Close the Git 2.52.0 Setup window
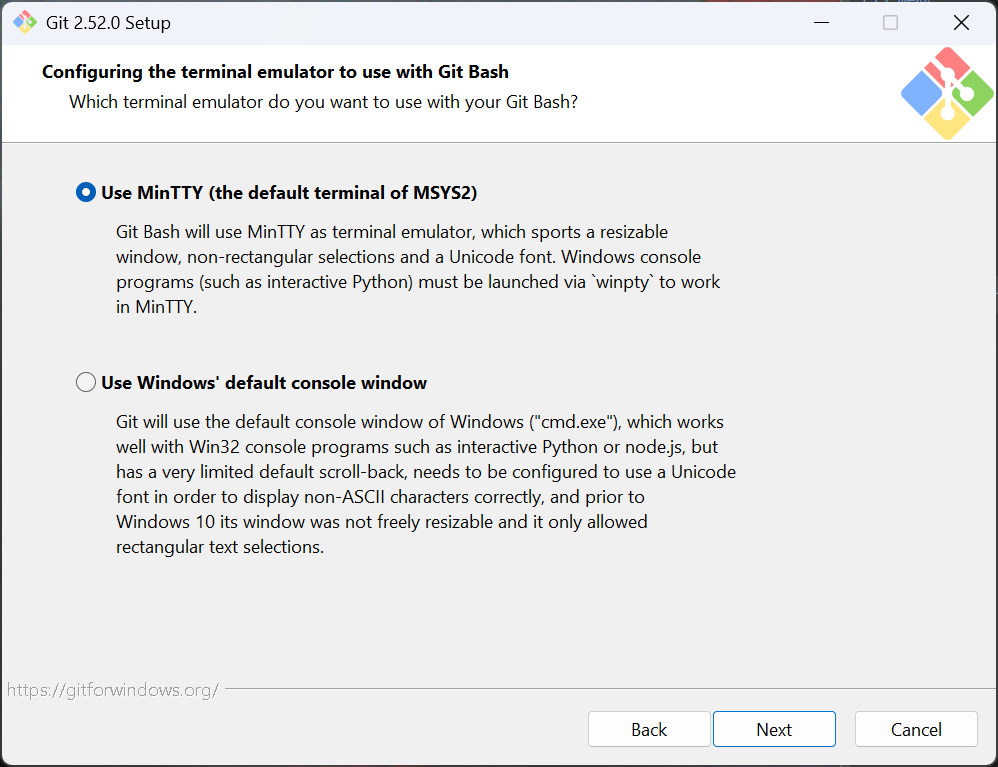 [961, 22]
